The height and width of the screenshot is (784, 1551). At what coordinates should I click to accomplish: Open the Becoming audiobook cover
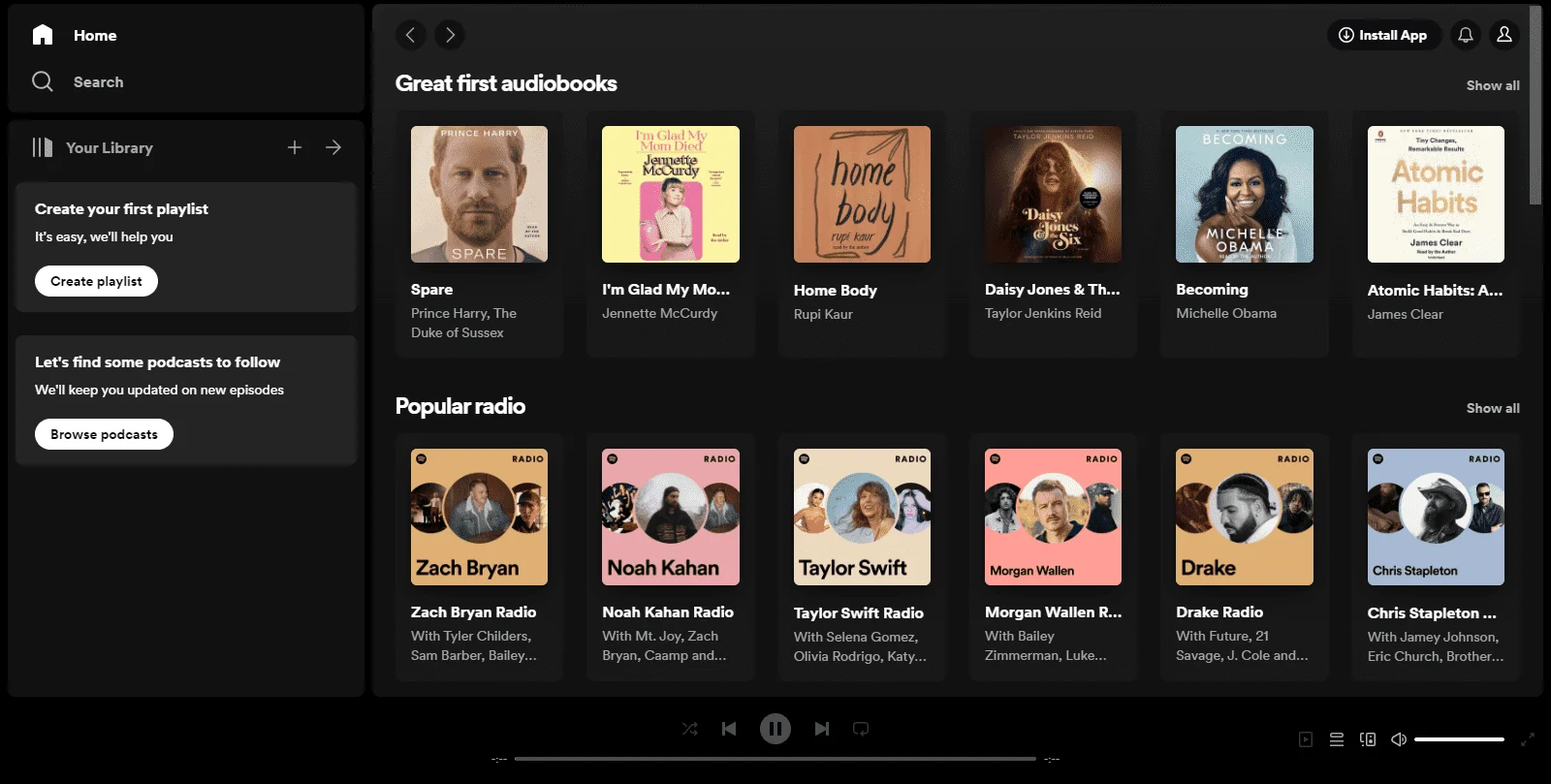click(x=1245, y=194)
